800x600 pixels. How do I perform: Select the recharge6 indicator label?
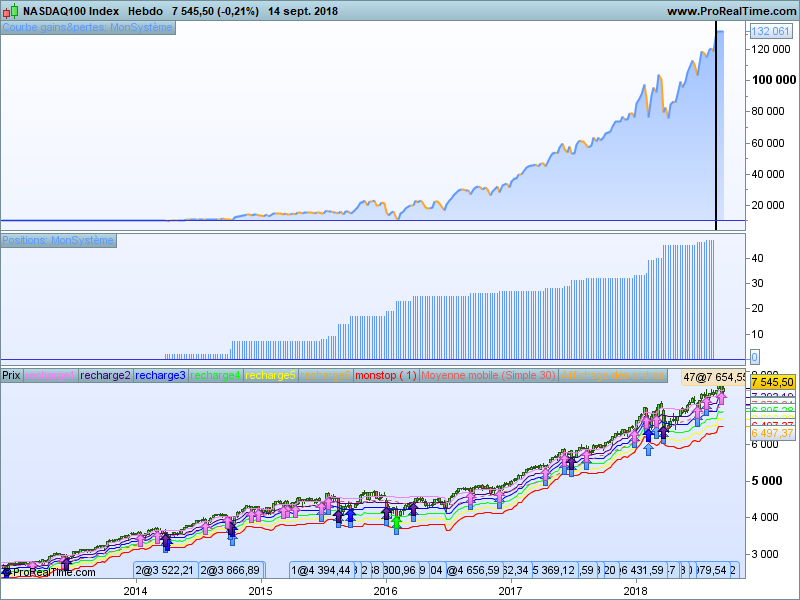[x=326, y=376]
